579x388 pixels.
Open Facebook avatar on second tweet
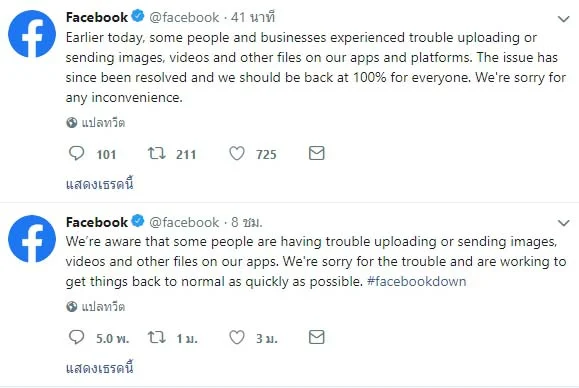pyautogui.click(x=32, y=239)
